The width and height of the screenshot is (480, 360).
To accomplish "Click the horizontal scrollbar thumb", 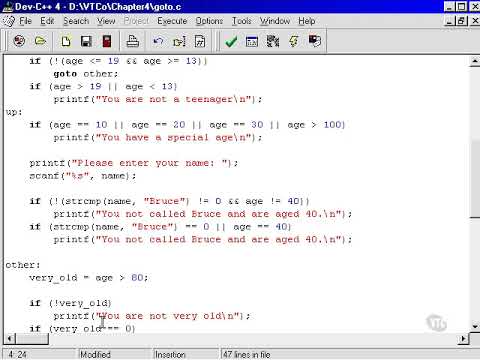I will coord(32,339).
